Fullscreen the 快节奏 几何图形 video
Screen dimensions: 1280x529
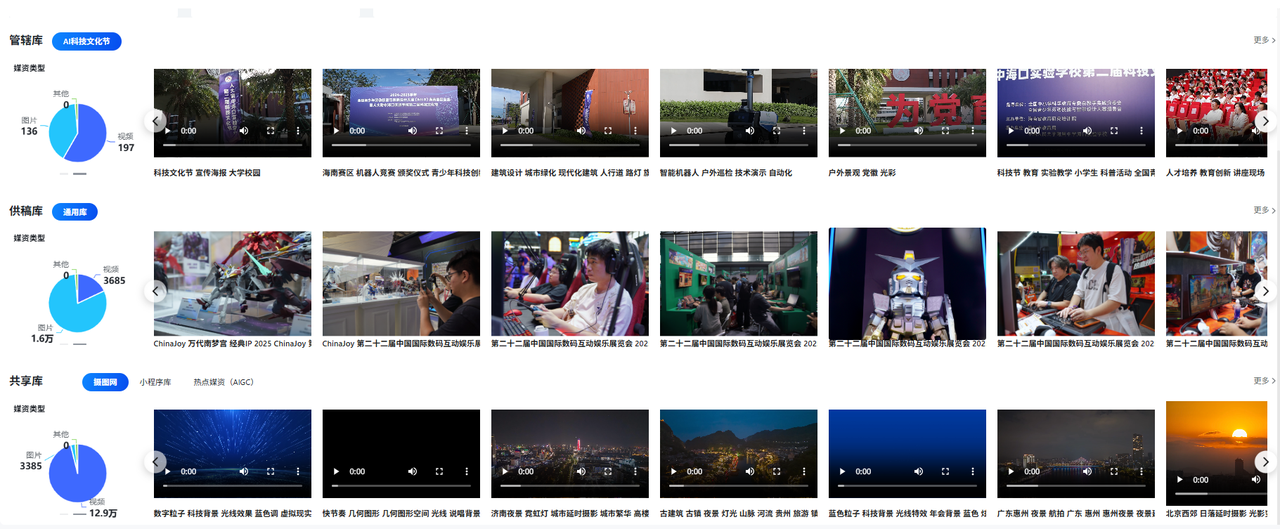click(x=441, y=472)
